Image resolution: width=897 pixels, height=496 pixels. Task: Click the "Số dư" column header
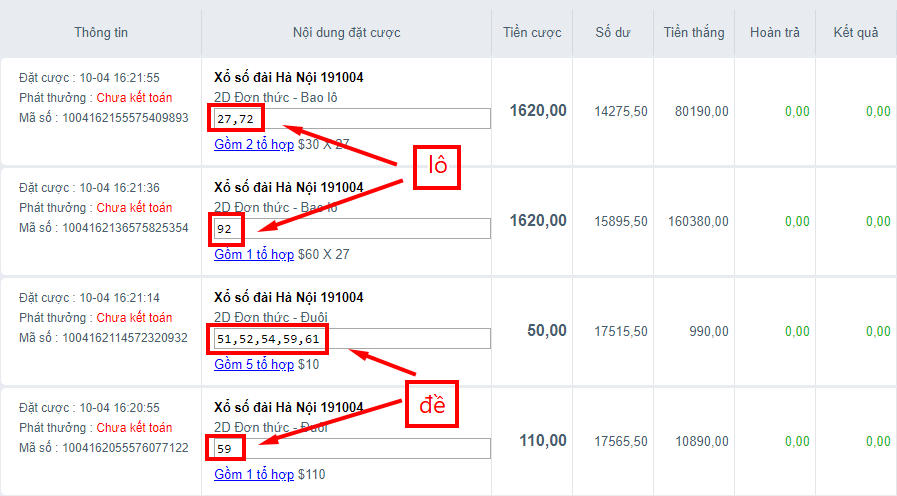pyautogui.click(x=612, y=33)
